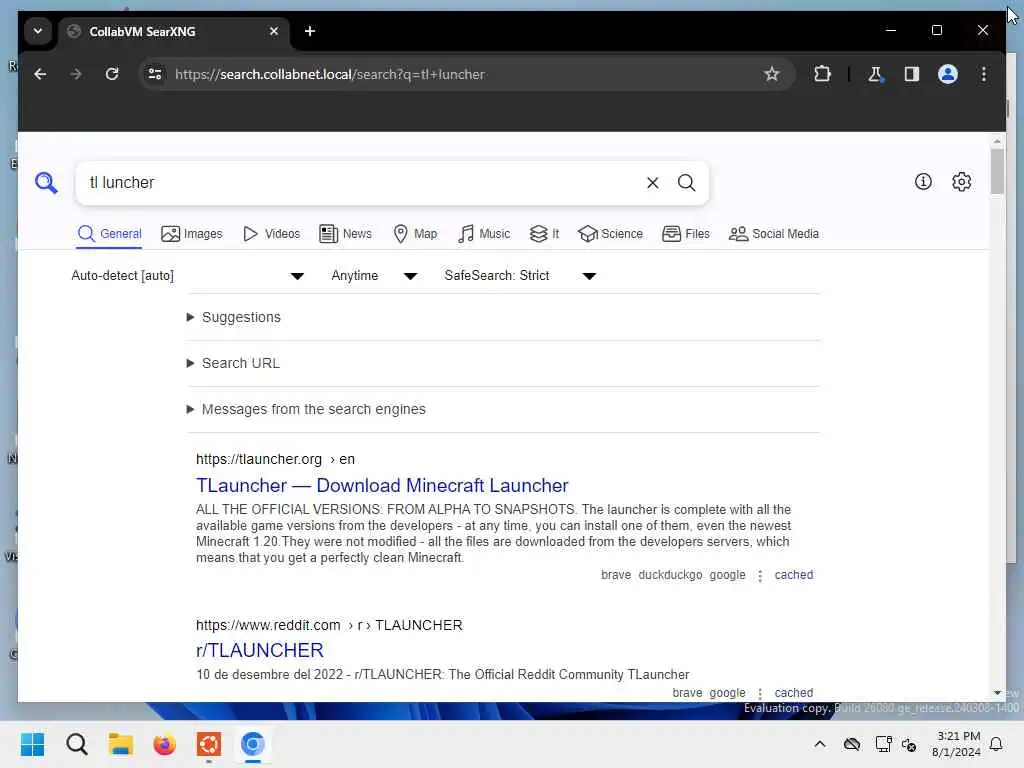Open the Windows Start menu
The width and height of the screenshot is (1024, 768).
click(33, 744)
